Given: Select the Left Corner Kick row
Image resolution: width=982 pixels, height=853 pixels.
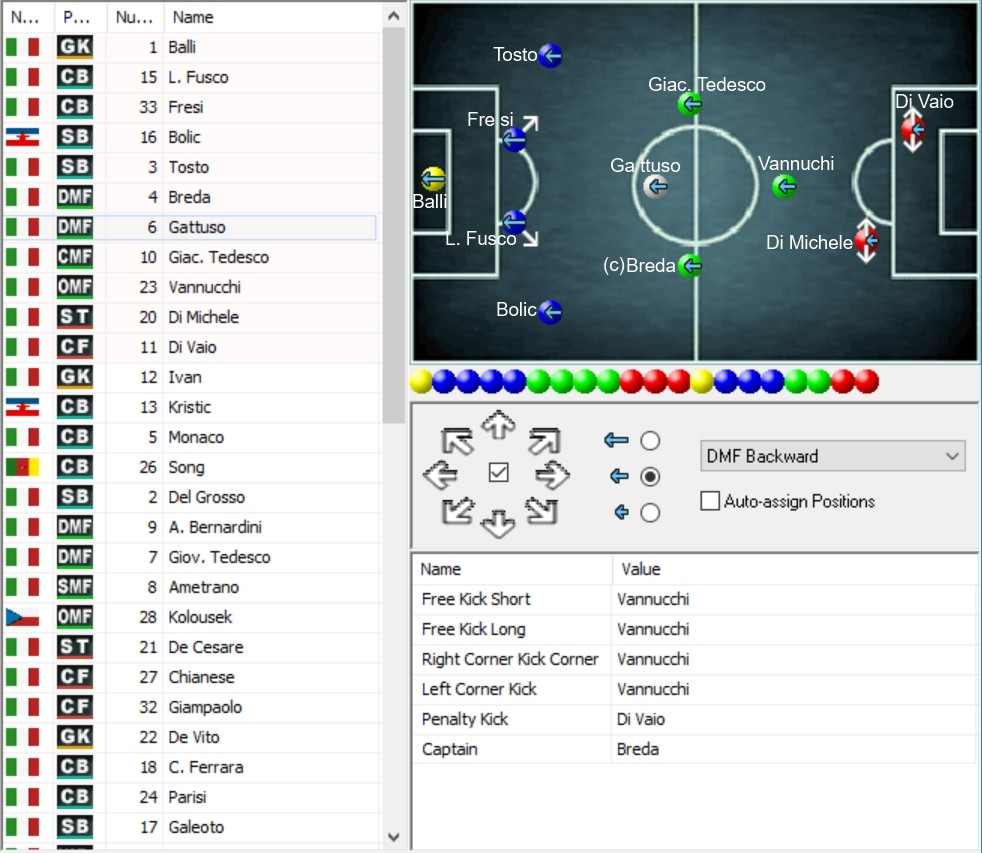Looking at the screenshot, I should tap(695, 690).
